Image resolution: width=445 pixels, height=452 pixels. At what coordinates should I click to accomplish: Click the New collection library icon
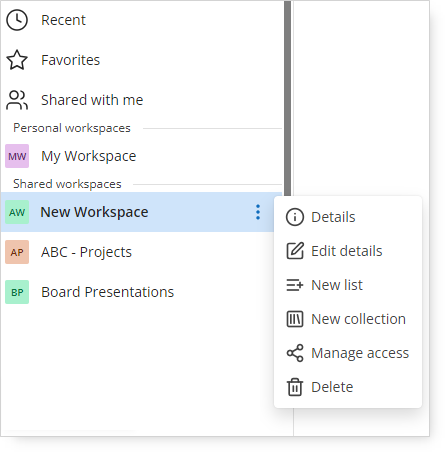[x=295, y=319]
